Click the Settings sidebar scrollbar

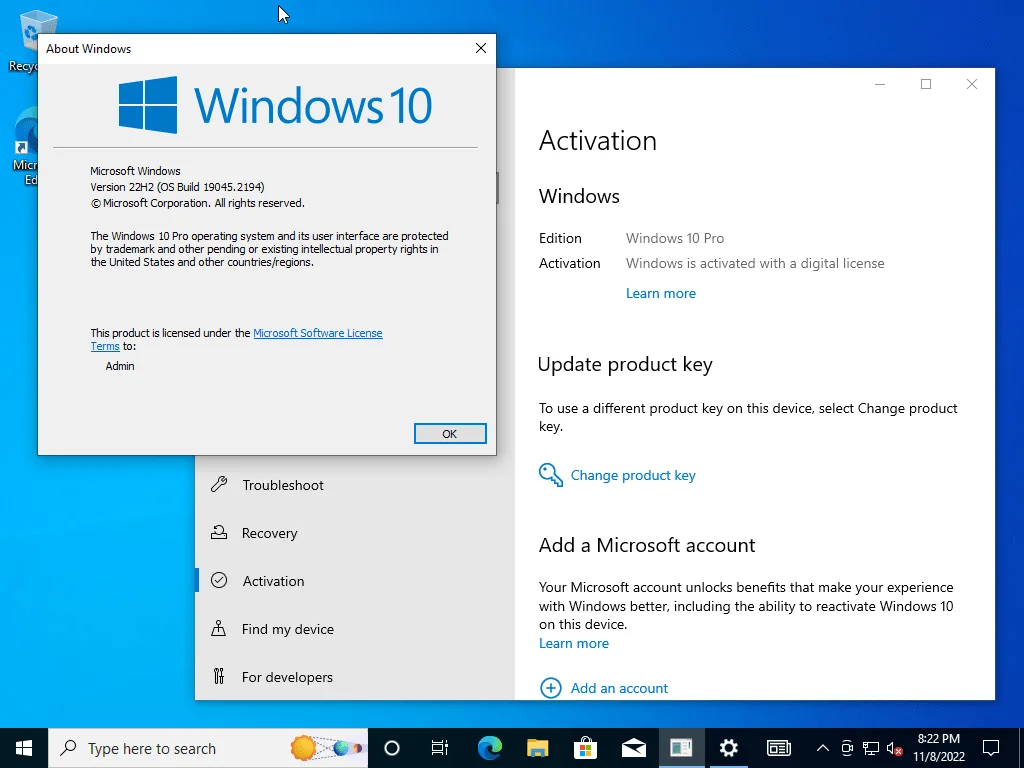point(498,188)
